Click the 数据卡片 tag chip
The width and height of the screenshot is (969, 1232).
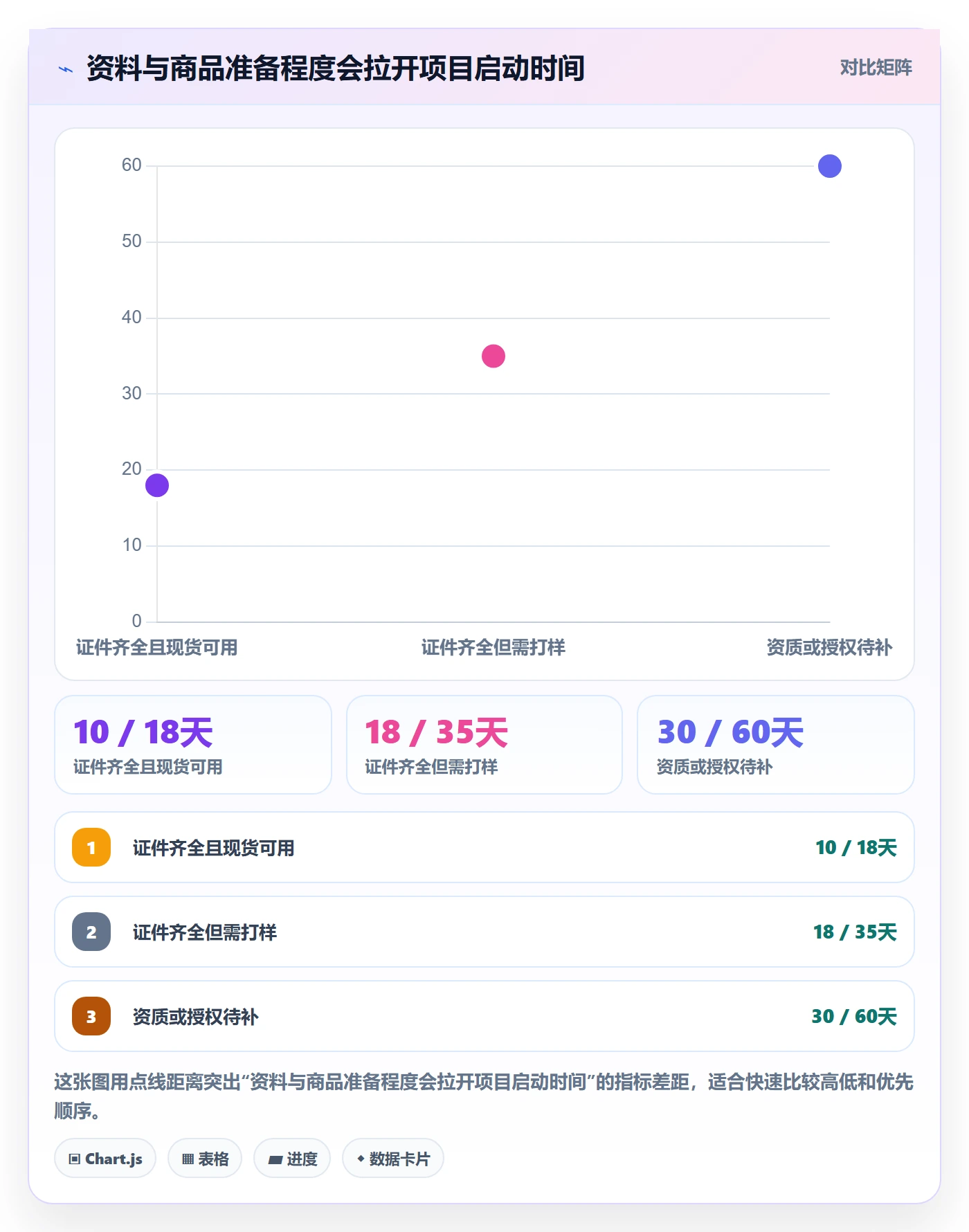coord(393,1158)
